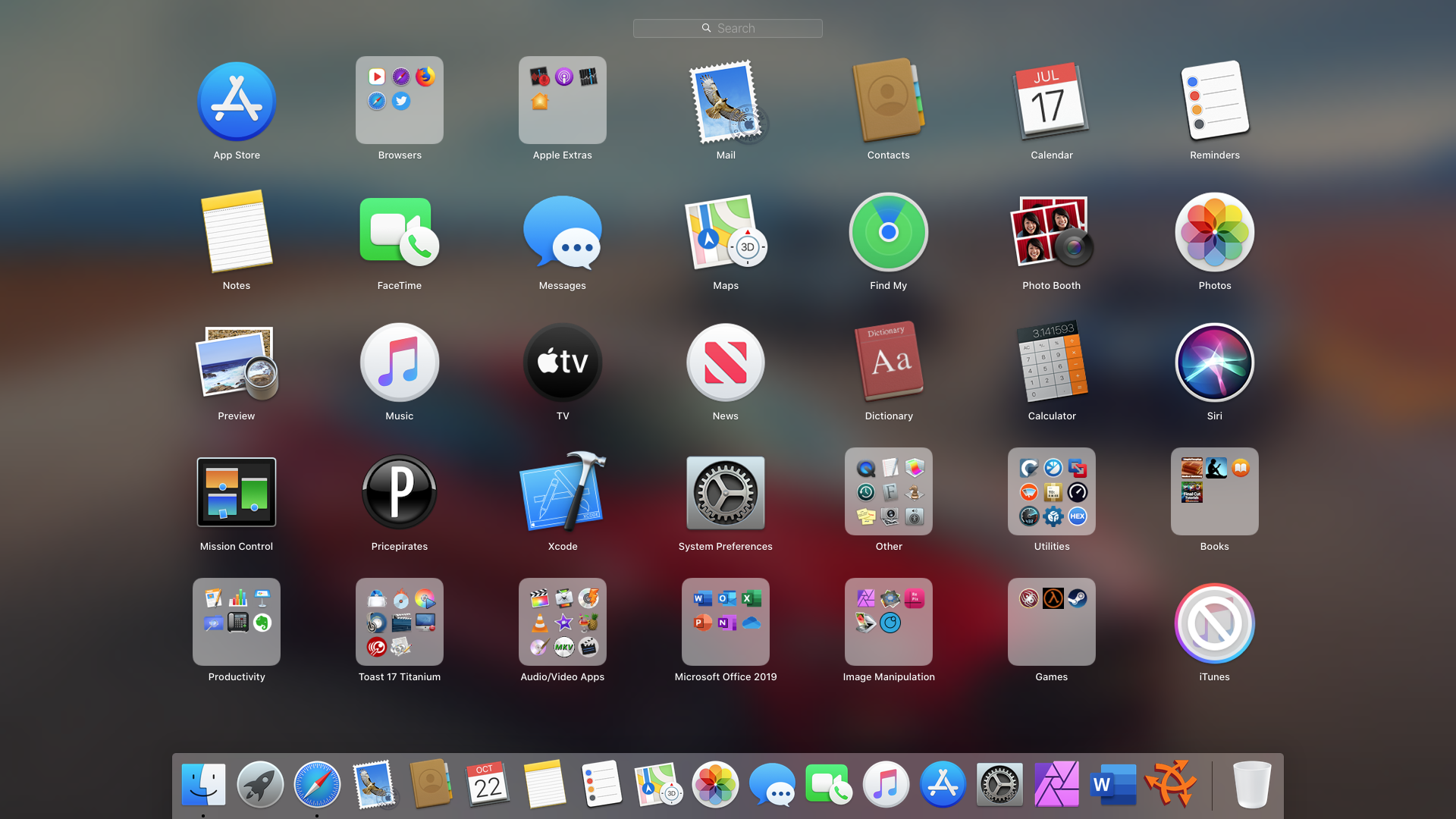Open Mission Control from Launchpad
The height and width of the screenshot is (819, 1456).
tap(236, 493)
